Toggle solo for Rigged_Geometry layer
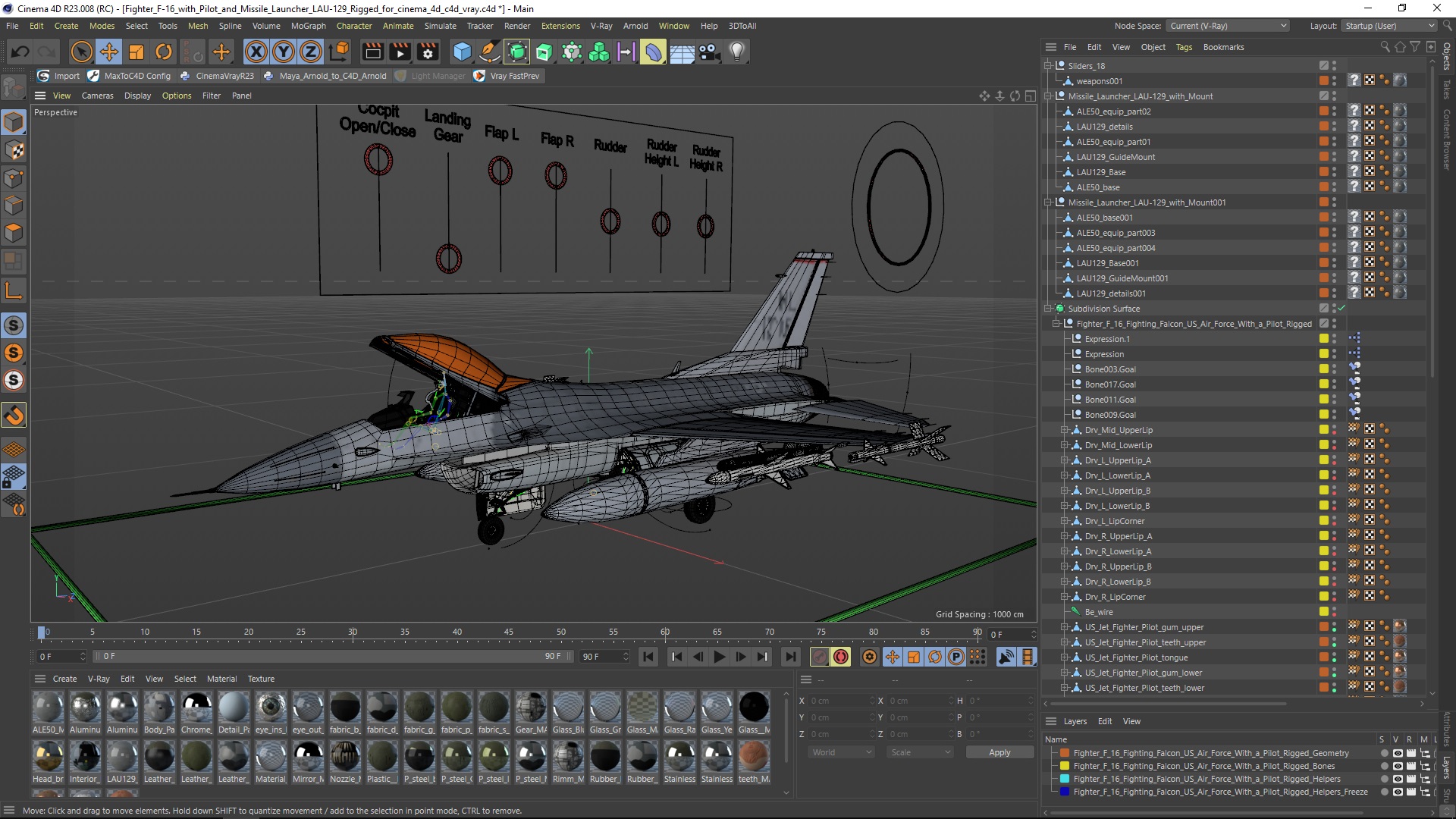1456x819 pixels. (x=1385, y=753)
